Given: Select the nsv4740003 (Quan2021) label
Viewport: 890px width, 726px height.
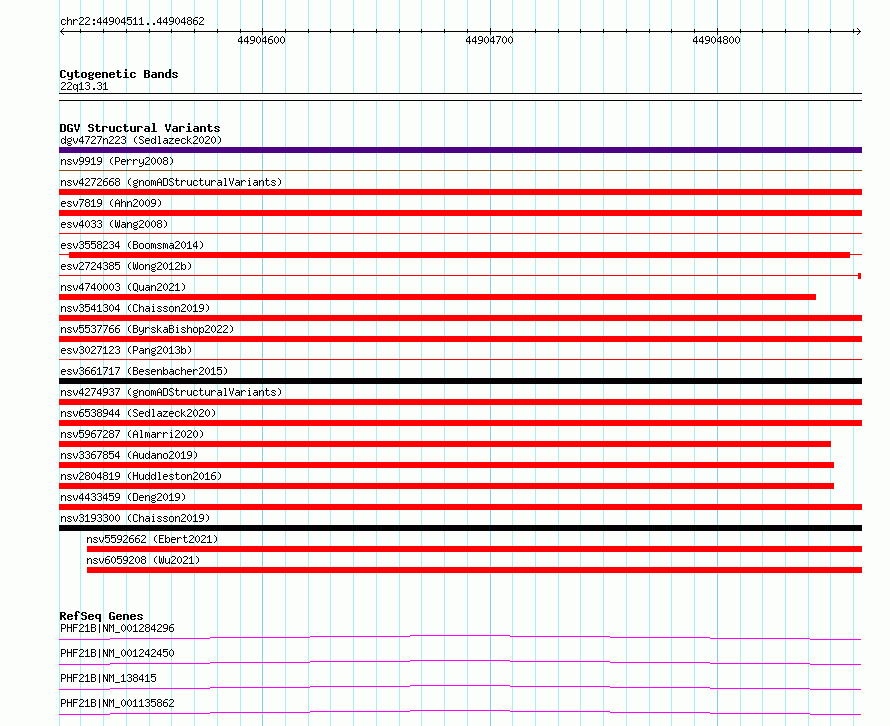Looking at the screenshot, I should 123,287.
